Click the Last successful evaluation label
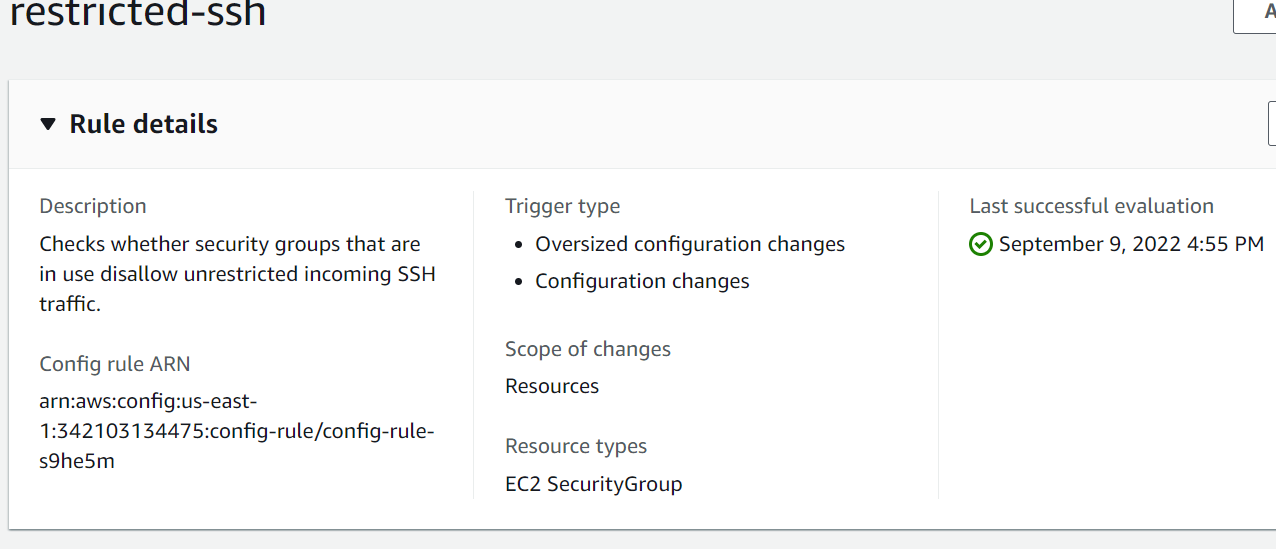Screen dimensions: 1276x549 1091,206
